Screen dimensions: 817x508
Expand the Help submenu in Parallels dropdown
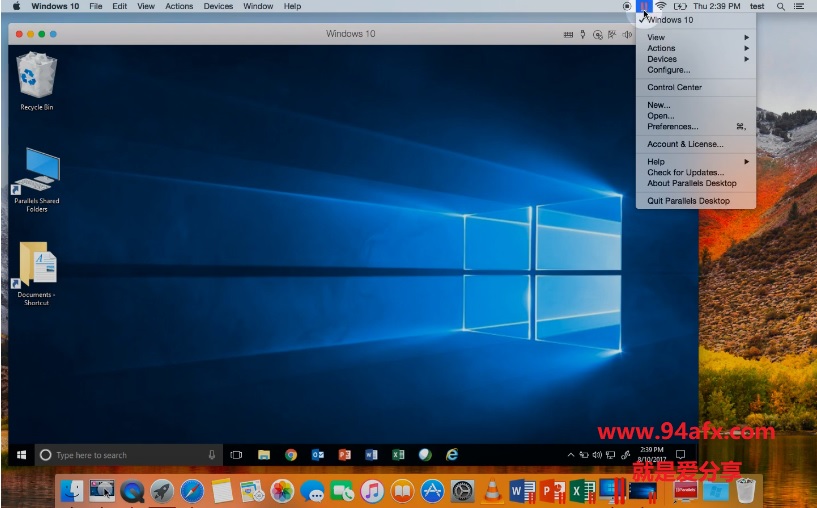[x=696, y=162]
